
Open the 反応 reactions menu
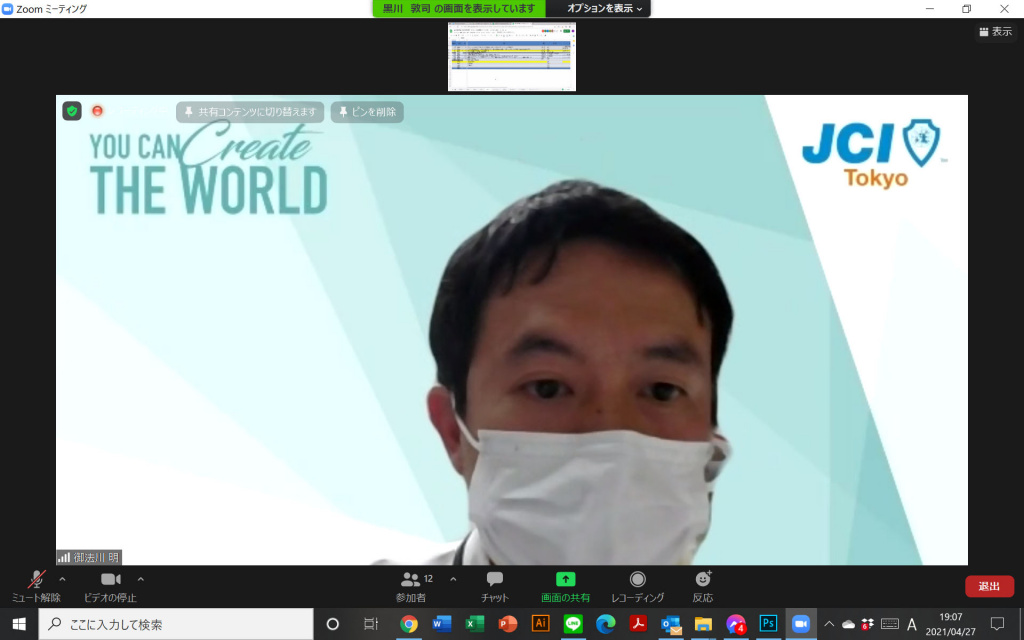pos(703,586)
